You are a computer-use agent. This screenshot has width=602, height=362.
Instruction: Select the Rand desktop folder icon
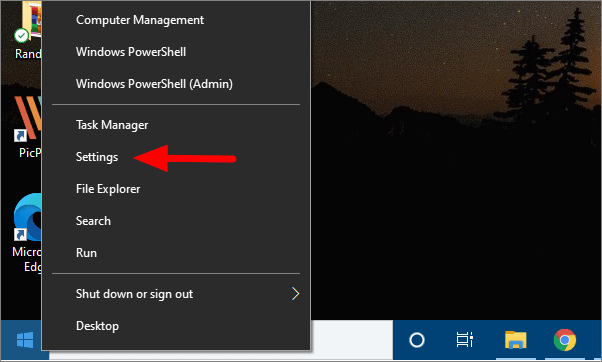coord(28,31)
